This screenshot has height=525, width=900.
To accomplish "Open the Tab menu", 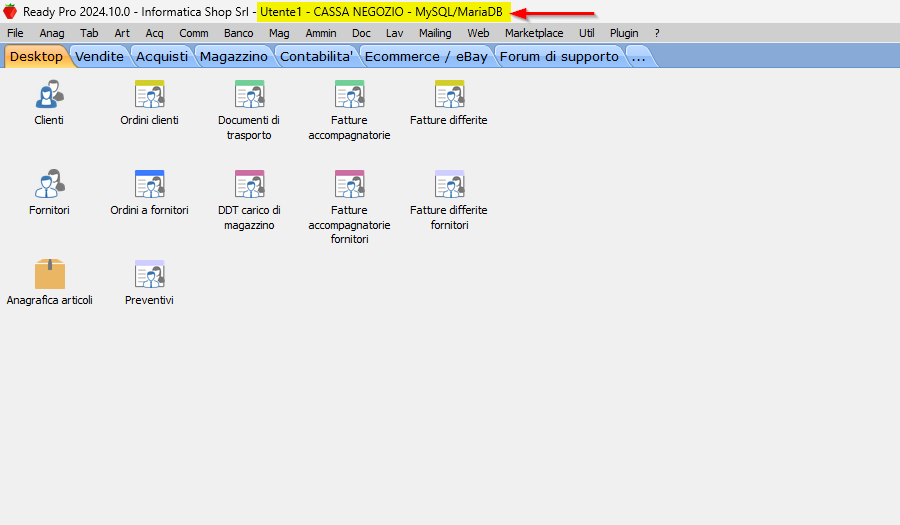I will [x=89, y=33].
